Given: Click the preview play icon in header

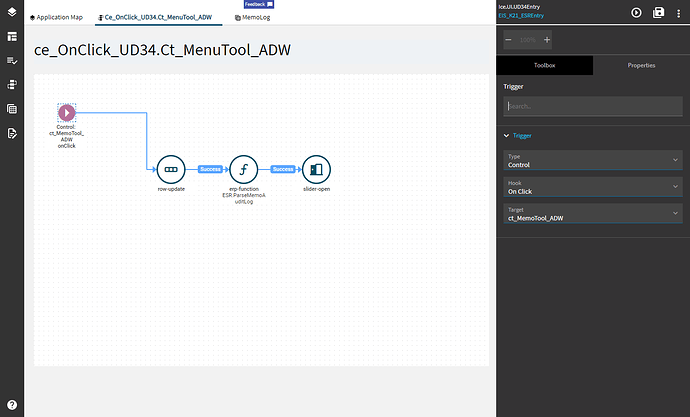Looking at the screenshot, I should tap(636, 13).
